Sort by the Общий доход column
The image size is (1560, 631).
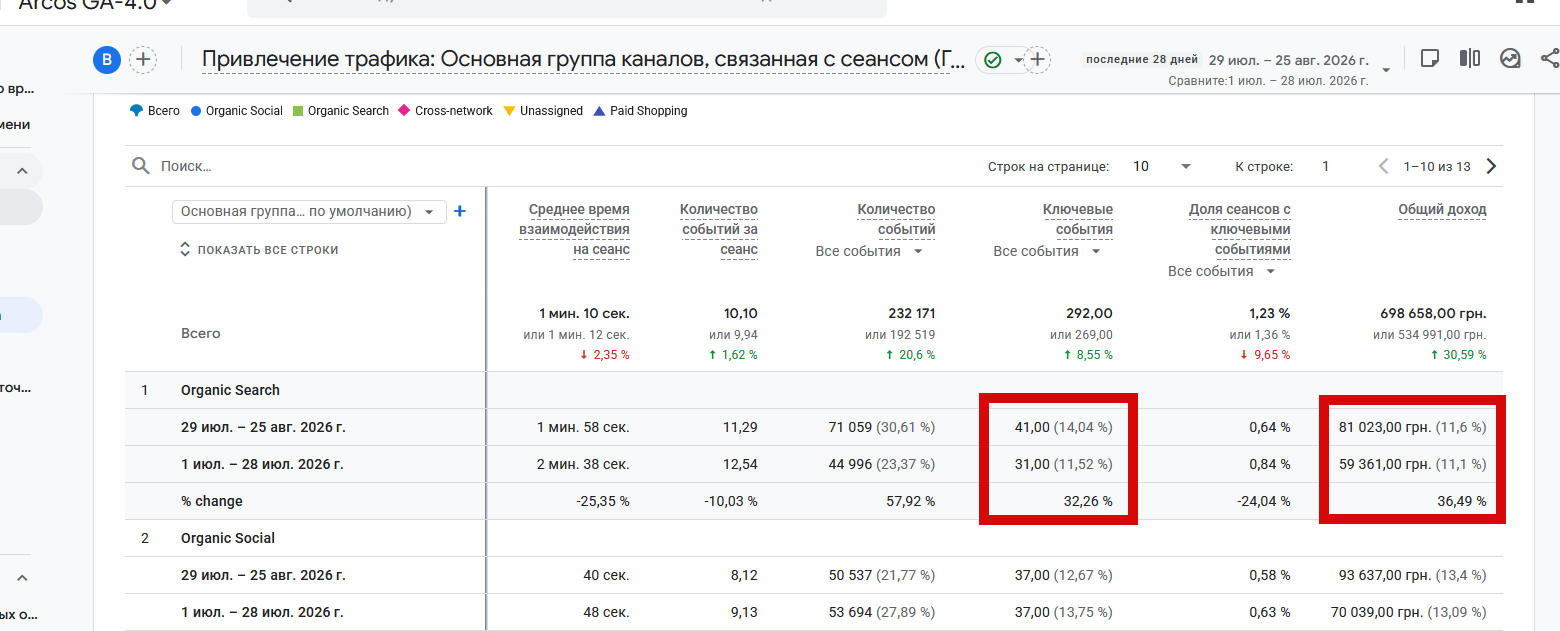pos(1442,210)
